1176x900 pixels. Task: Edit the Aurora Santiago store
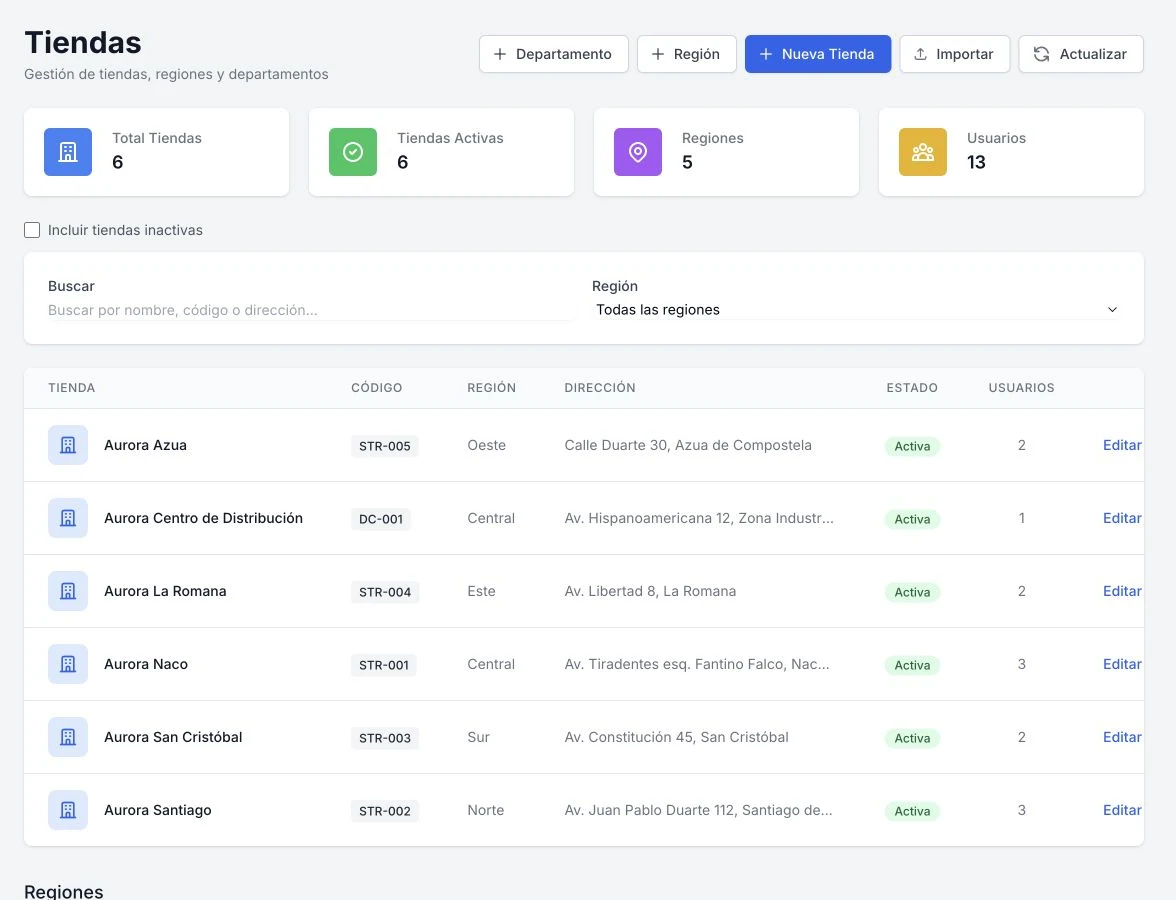pyautogui.click(x=1122, y=810)
